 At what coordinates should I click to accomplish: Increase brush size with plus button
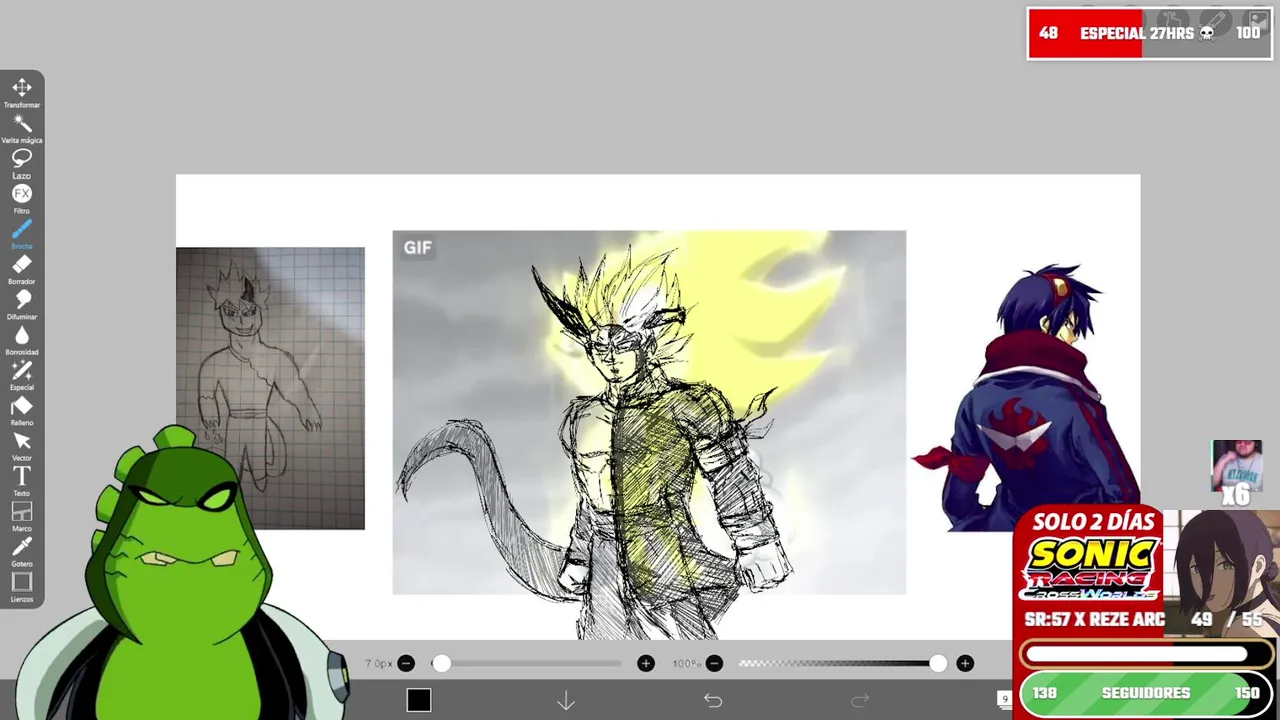coord(646,663)
